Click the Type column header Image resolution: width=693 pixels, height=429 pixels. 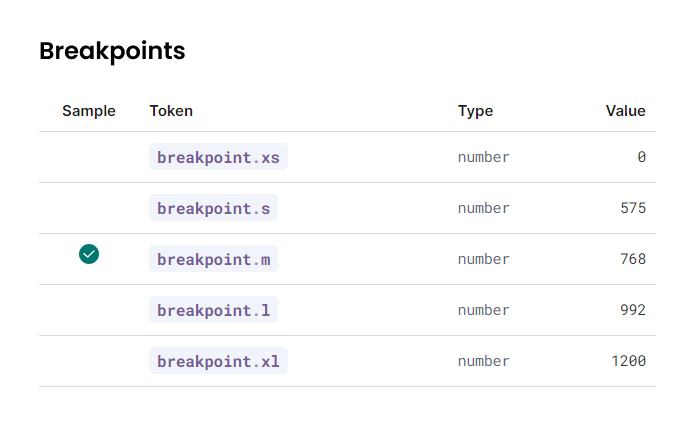tap(475, 111)
